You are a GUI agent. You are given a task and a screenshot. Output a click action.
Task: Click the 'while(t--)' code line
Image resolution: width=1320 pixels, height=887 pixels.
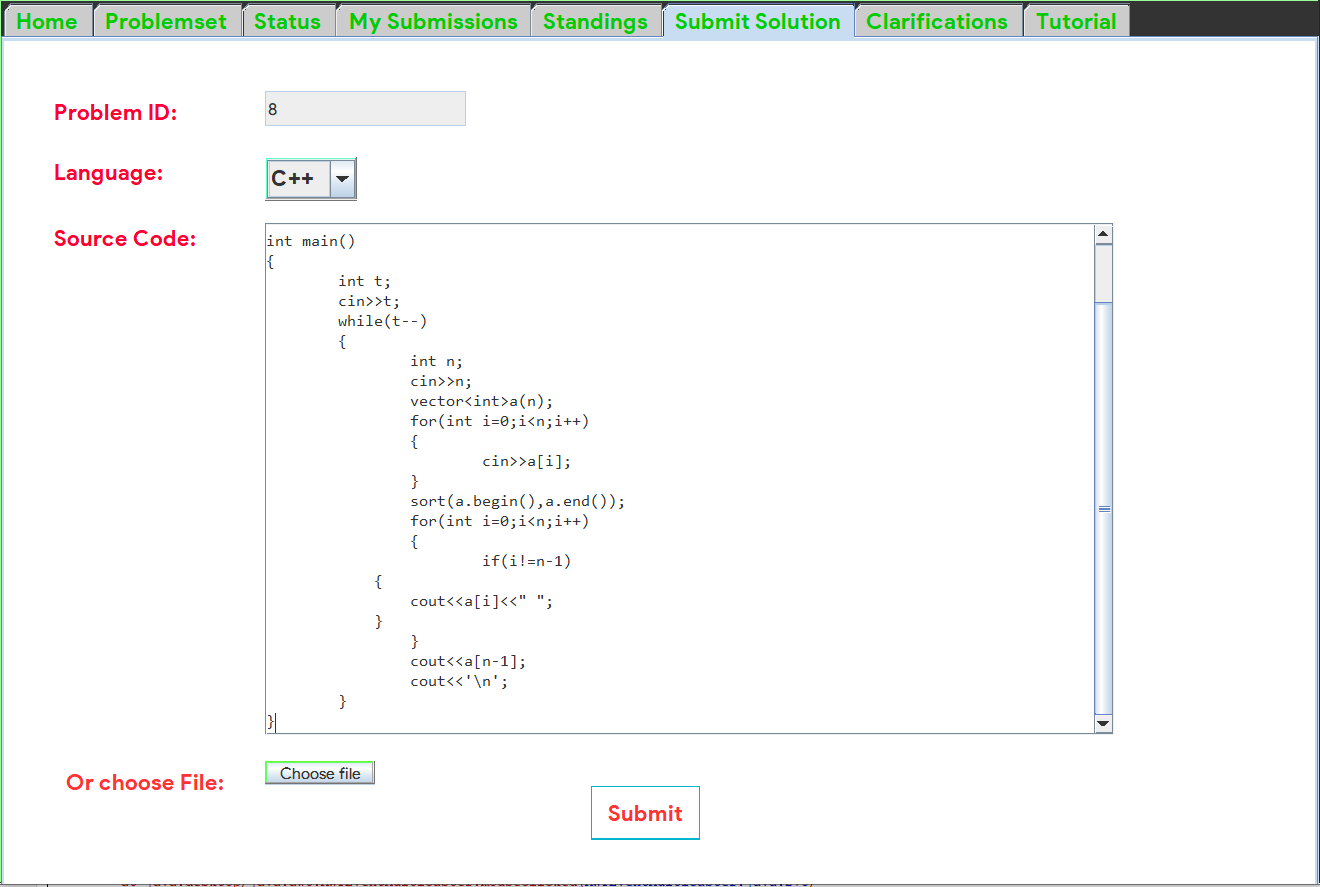(383, 321)
